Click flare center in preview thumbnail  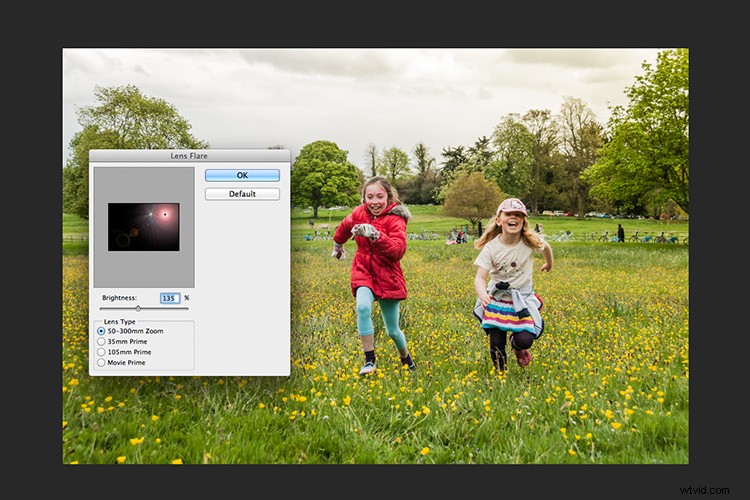(x=165, y=214)
